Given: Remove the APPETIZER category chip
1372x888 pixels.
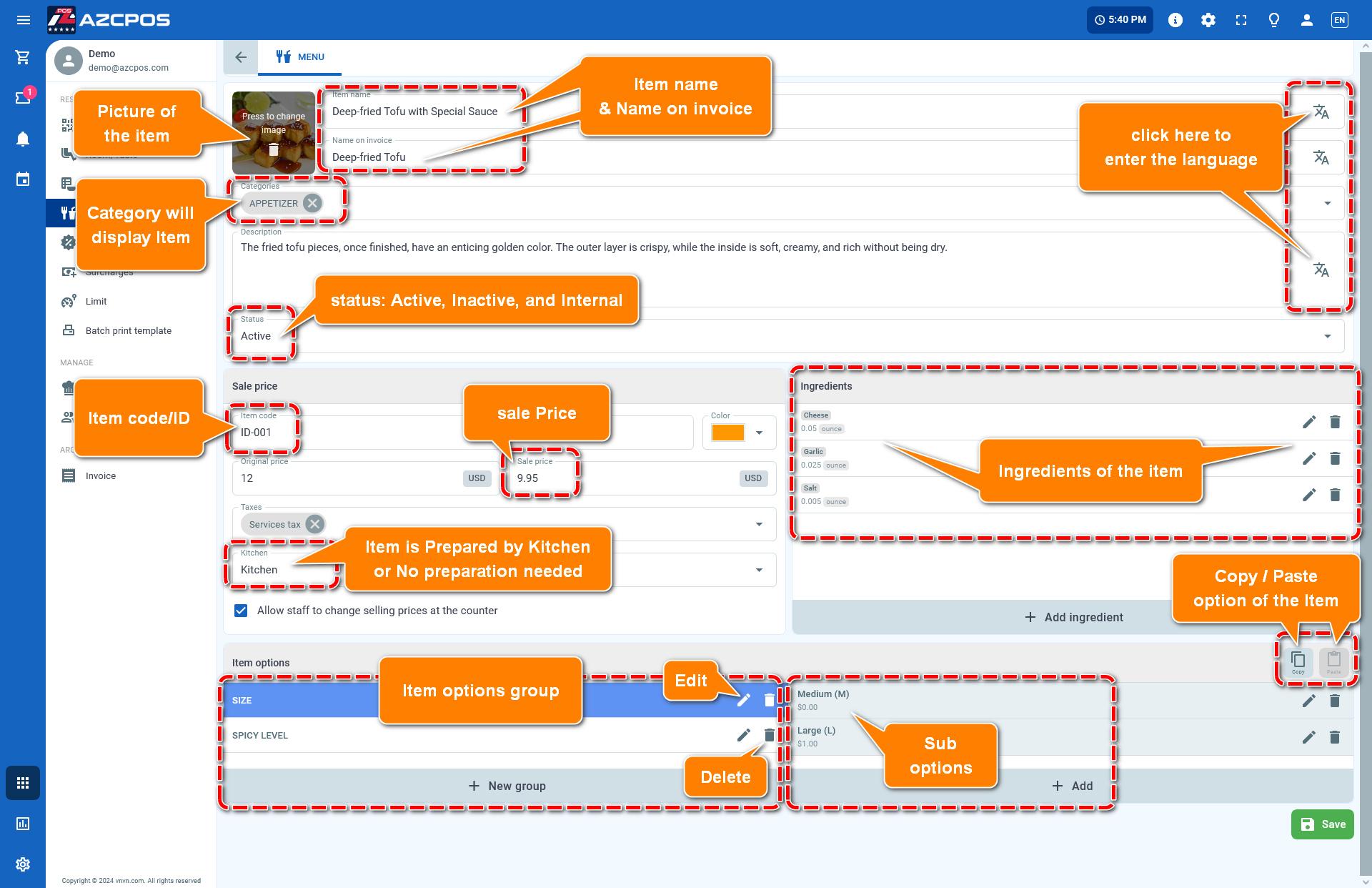Looking at the screenshot, I should click(312, 203).
